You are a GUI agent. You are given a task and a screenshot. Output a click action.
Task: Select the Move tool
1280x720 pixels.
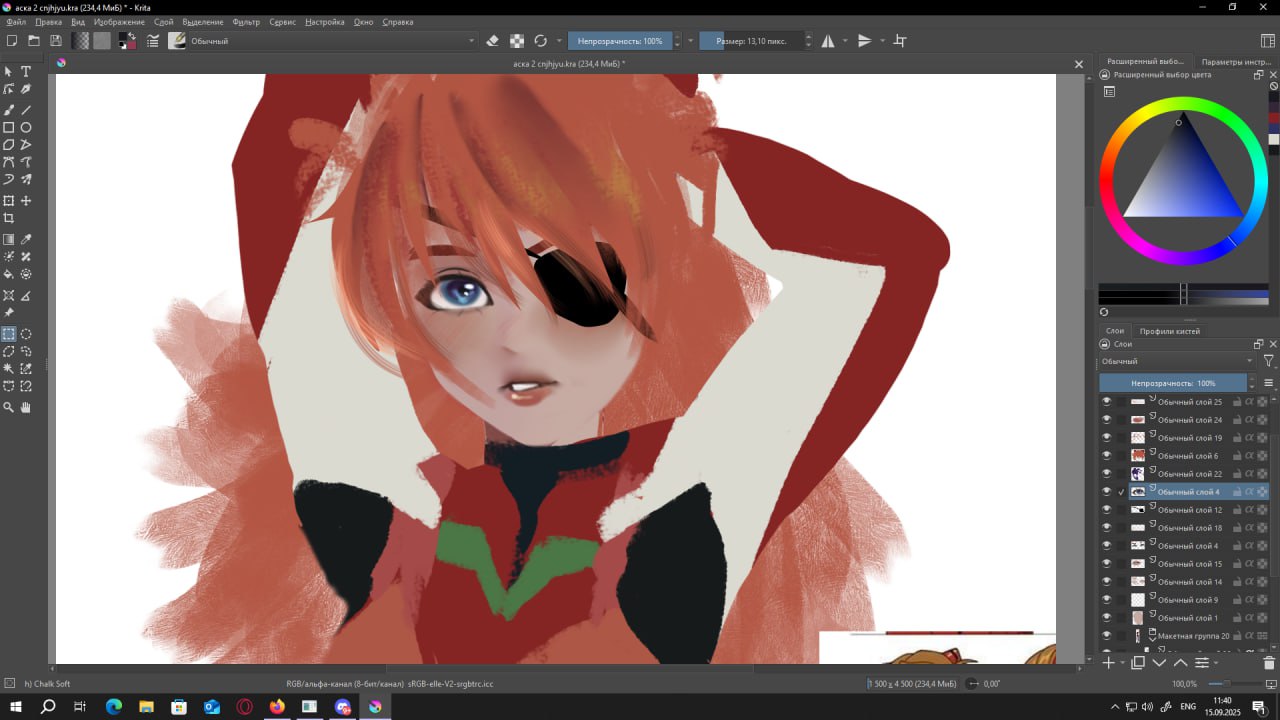click(x=26, y=201)
